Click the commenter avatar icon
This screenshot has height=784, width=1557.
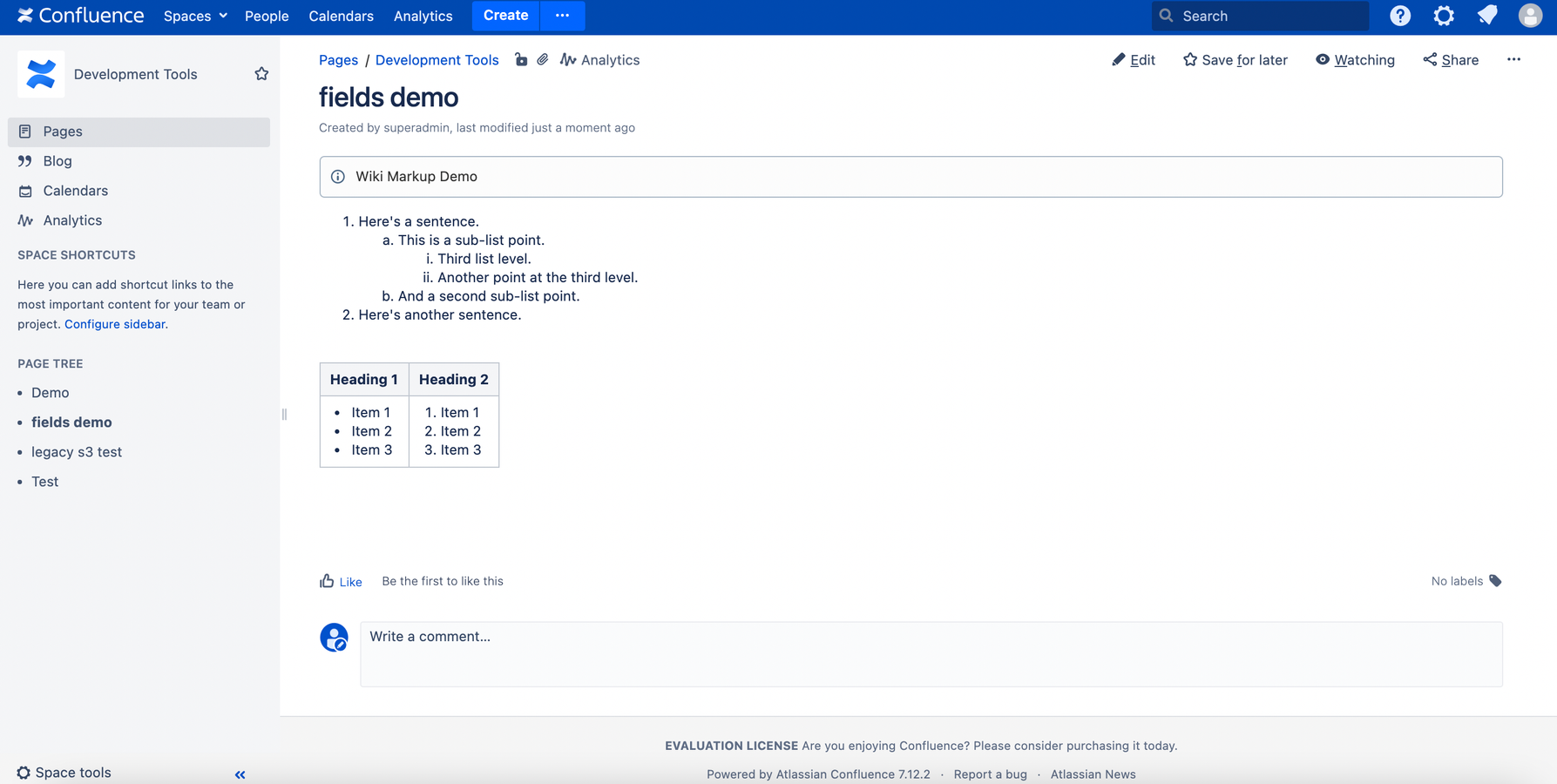334,638
